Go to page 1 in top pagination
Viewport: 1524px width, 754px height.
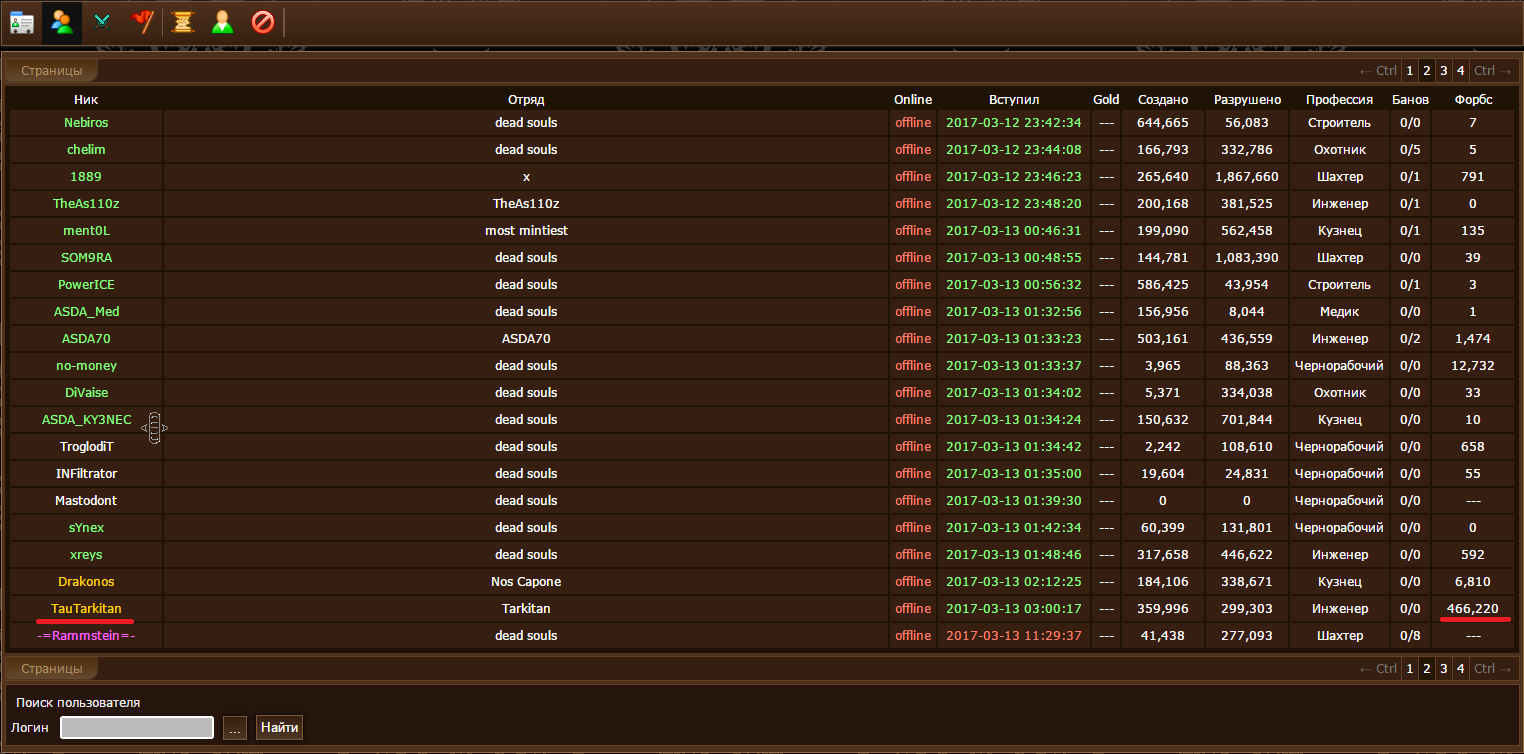pos(1409,71)
